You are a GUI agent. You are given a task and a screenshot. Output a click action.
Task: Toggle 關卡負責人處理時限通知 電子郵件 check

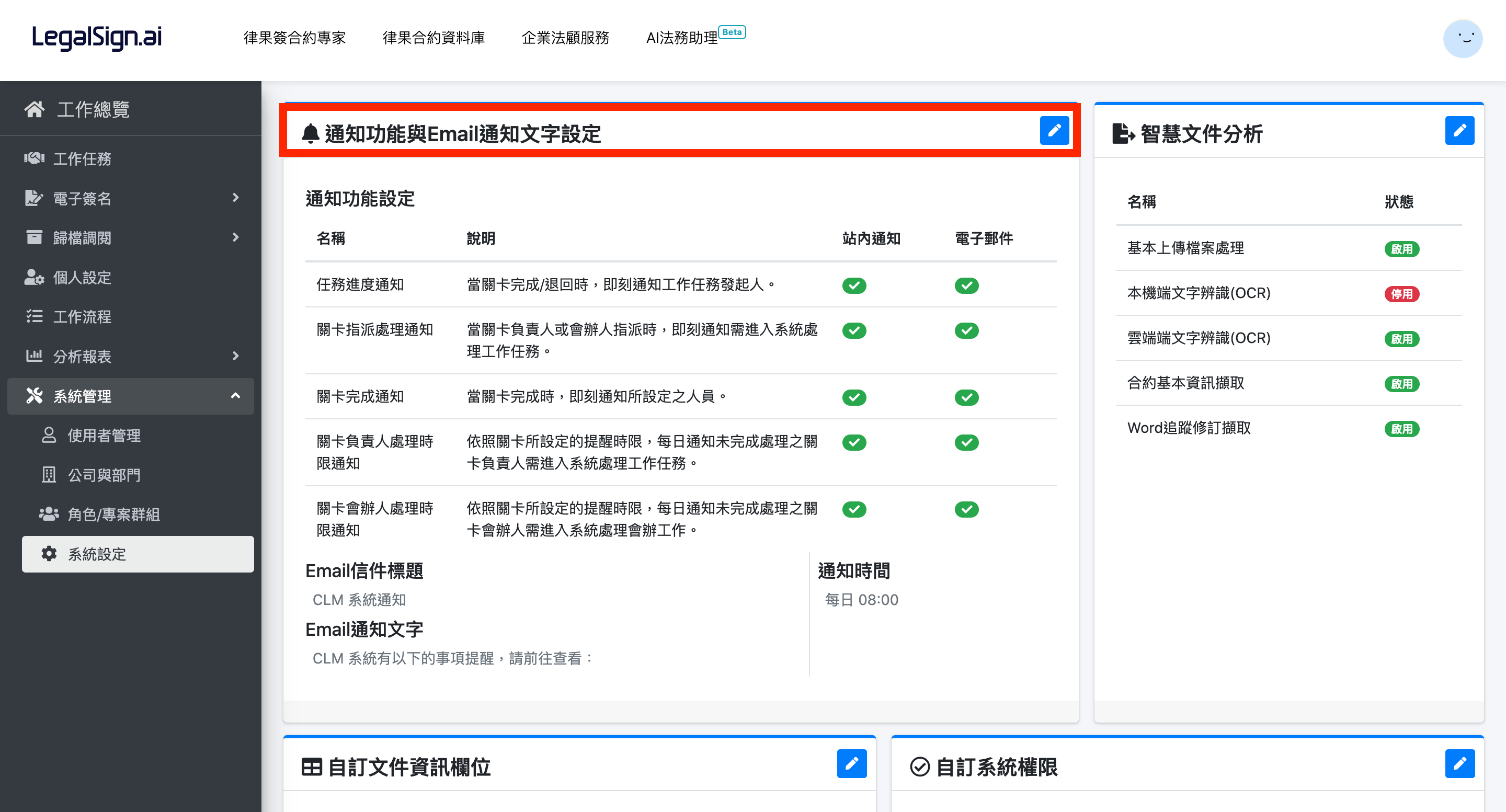pos(966,442)
